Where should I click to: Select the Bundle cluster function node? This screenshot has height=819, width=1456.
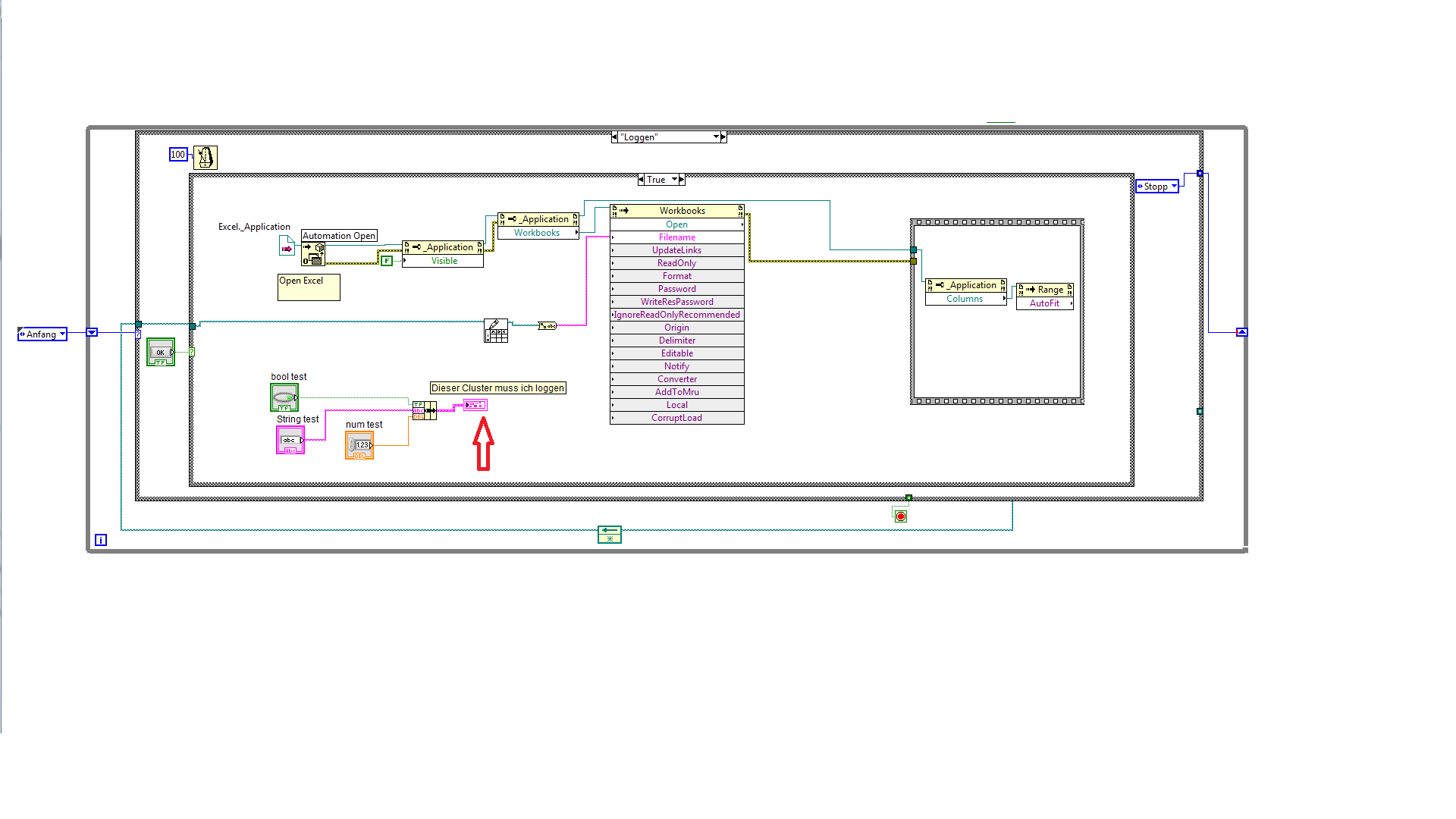425,411
